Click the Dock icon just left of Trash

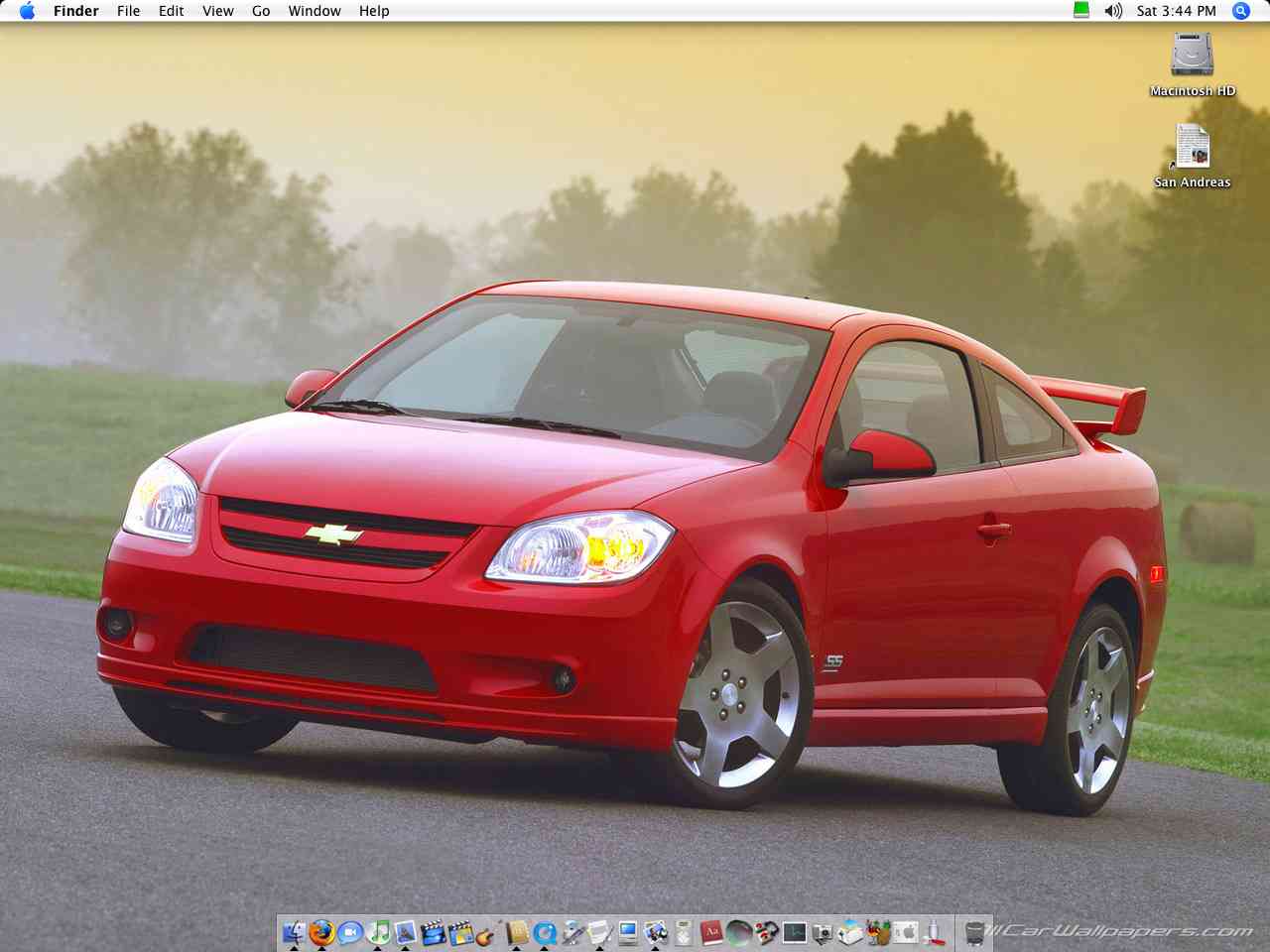934,932
